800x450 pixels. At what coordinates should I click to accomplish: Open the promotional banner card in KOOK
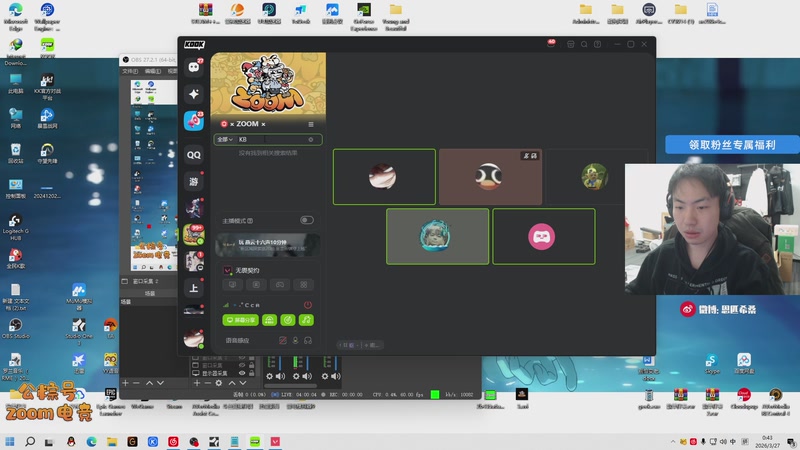click(x=268, y=245)
